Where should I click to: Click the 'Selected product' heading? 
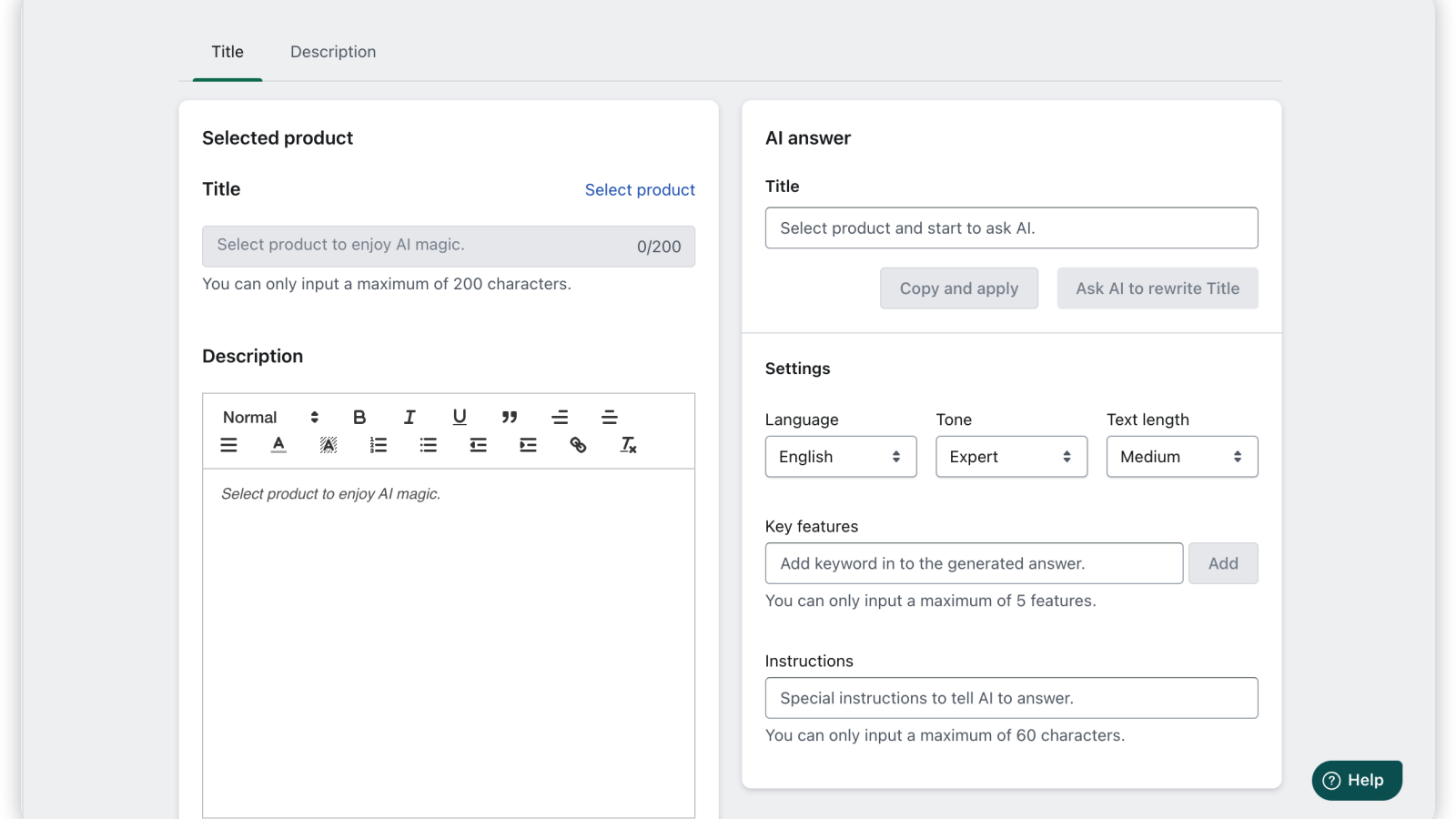[x=278, y=137]
